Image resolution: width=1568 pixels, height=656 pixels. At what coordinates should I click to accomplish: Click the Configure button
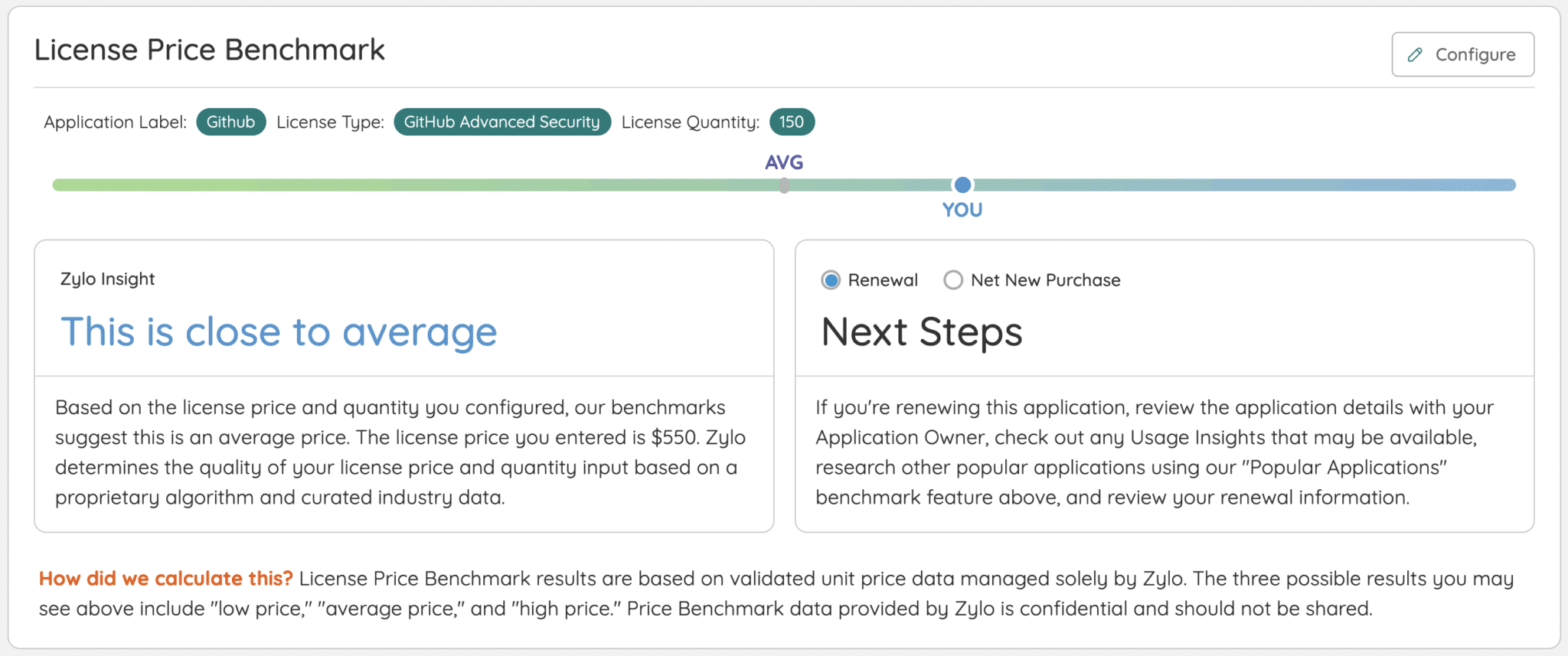1462,54
